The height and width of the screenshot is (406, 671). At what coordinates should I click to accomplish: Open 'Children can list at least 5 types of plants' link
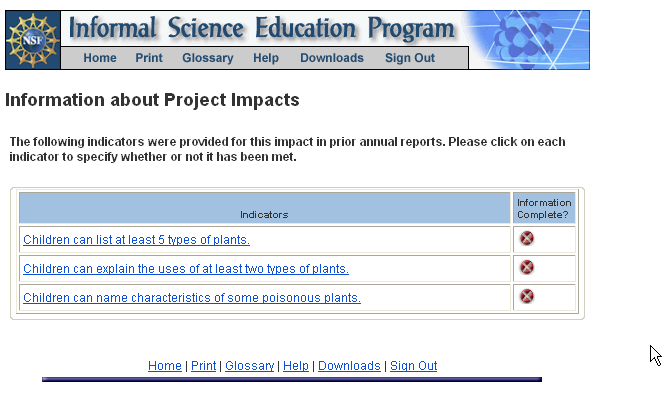[x=136, y=240]
